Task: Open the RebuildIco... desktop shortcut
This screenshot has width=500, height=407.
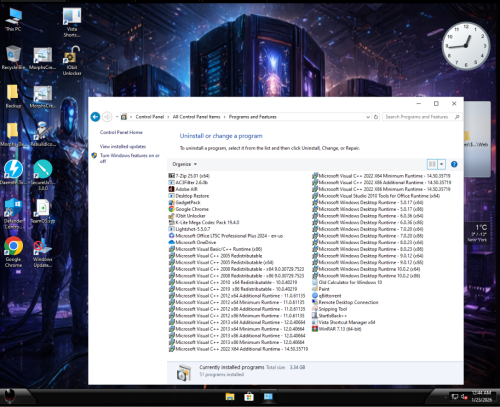Action: click(43, 134)
